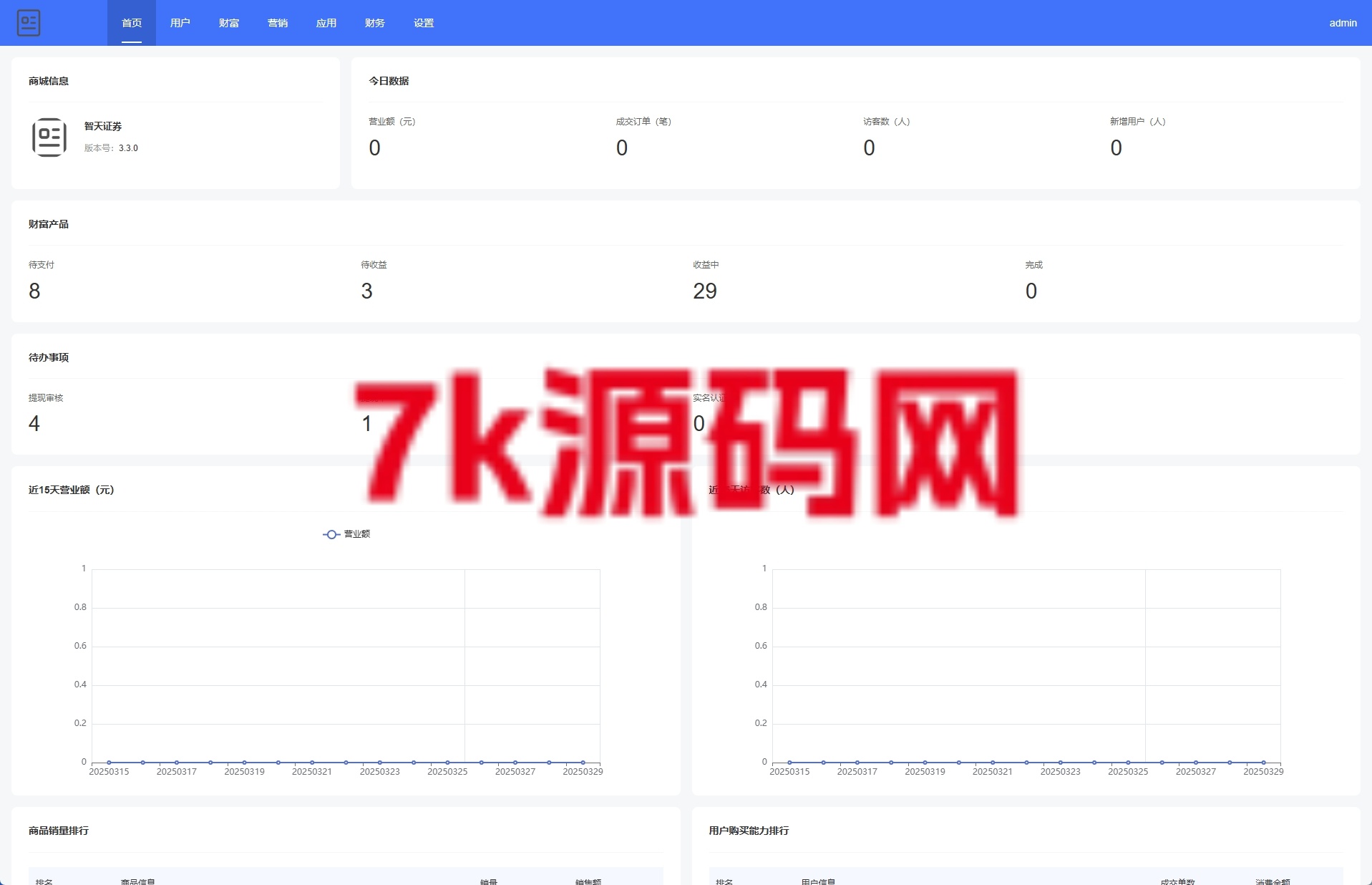Select the 应用 menu item
Image resolution: width=1372 pixels, height=885 pixels.
tap(326, 23)
